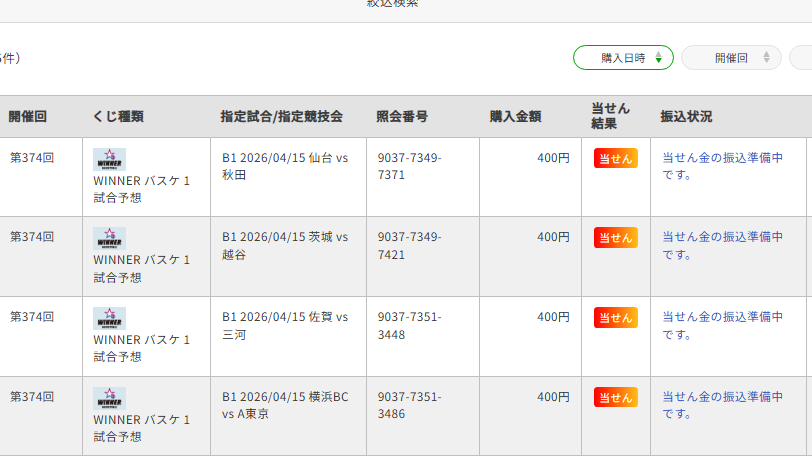Click WINNER logo in 佐賀 vs 三河 row

pyautogui.click(x=109, y=318)
